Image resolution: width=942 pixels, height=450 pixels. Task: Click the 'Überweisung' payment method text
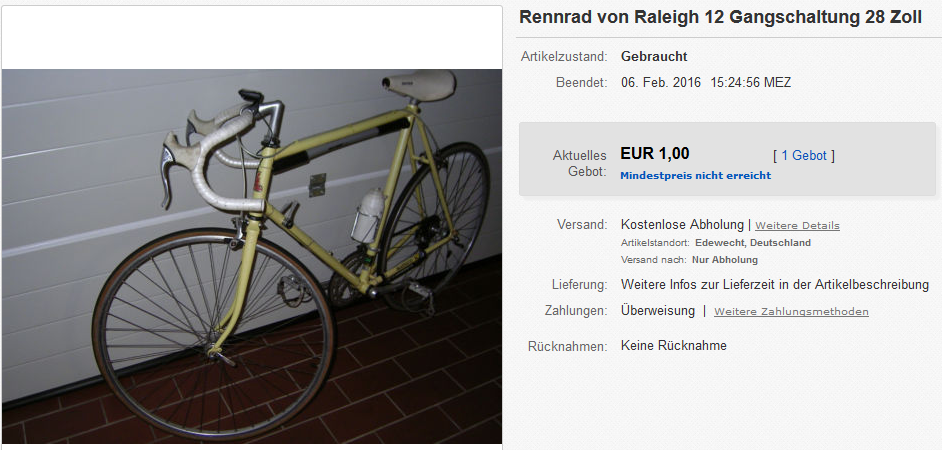coord(658,311)
